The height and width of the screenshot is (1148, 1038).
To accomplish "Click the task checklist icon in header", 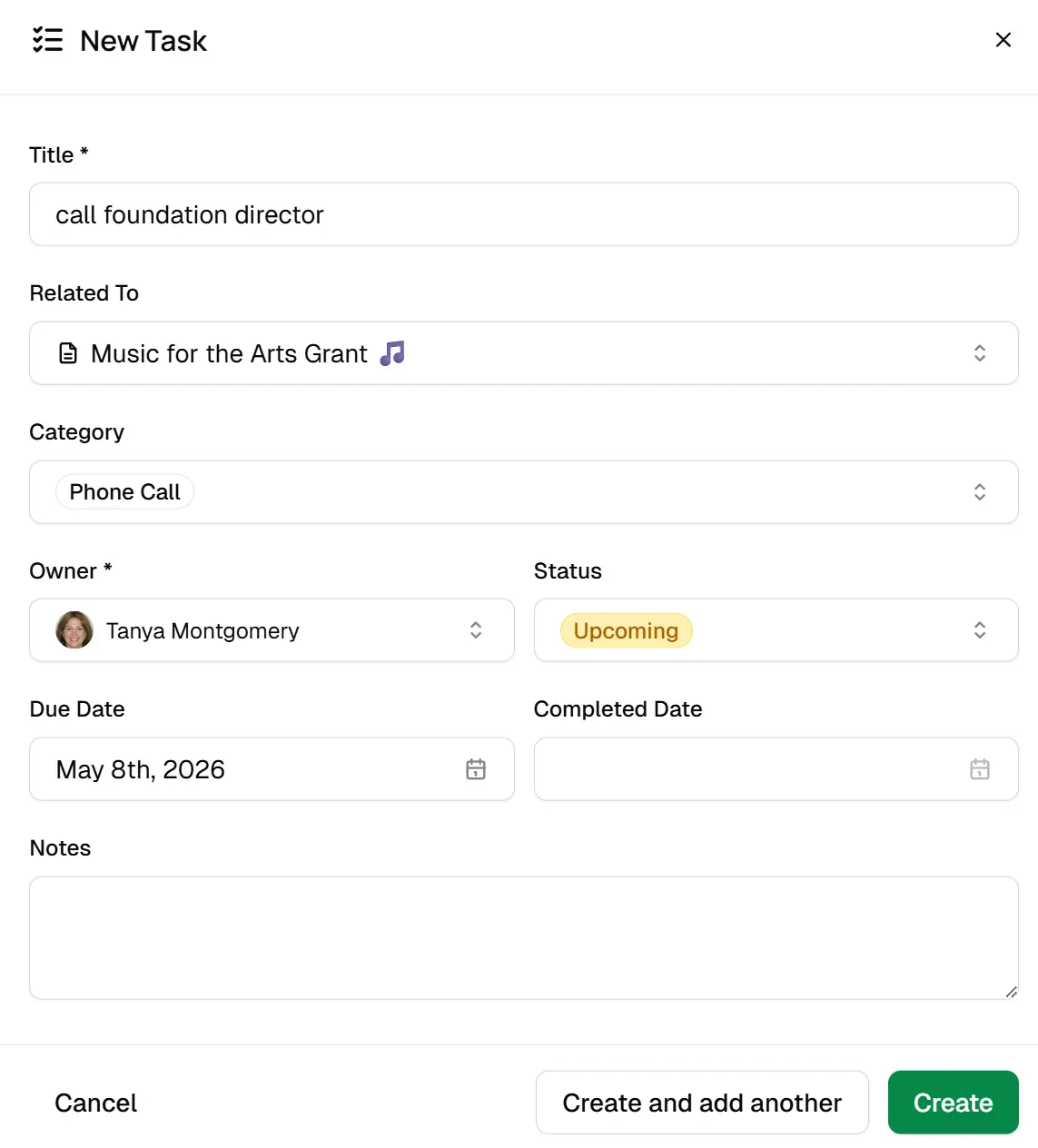I will (47, 40).
